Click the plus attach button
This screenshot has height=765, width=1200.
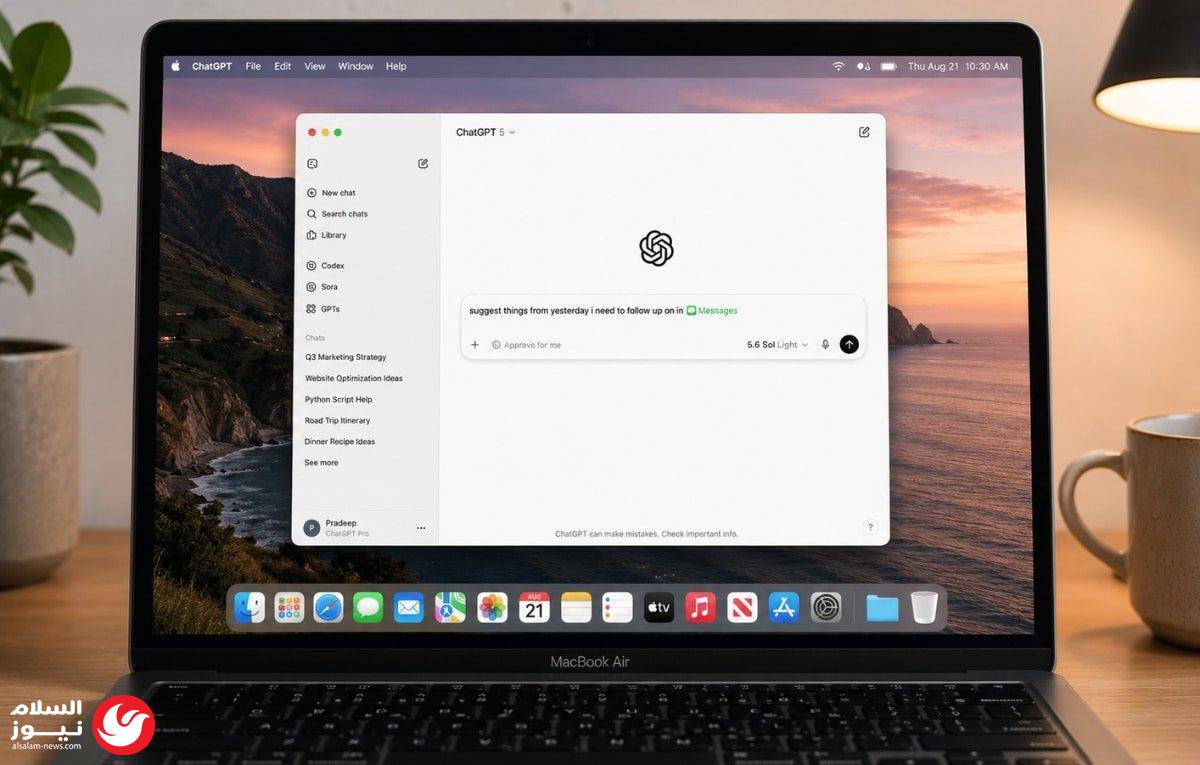(475, 344)
